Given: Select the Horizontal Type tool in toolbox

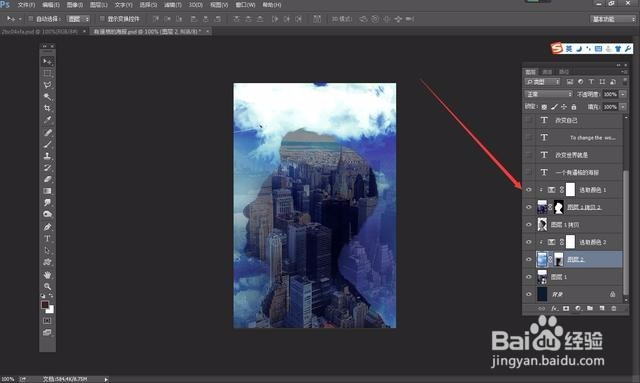Looking at the screenshot, I should click(47, 238).
